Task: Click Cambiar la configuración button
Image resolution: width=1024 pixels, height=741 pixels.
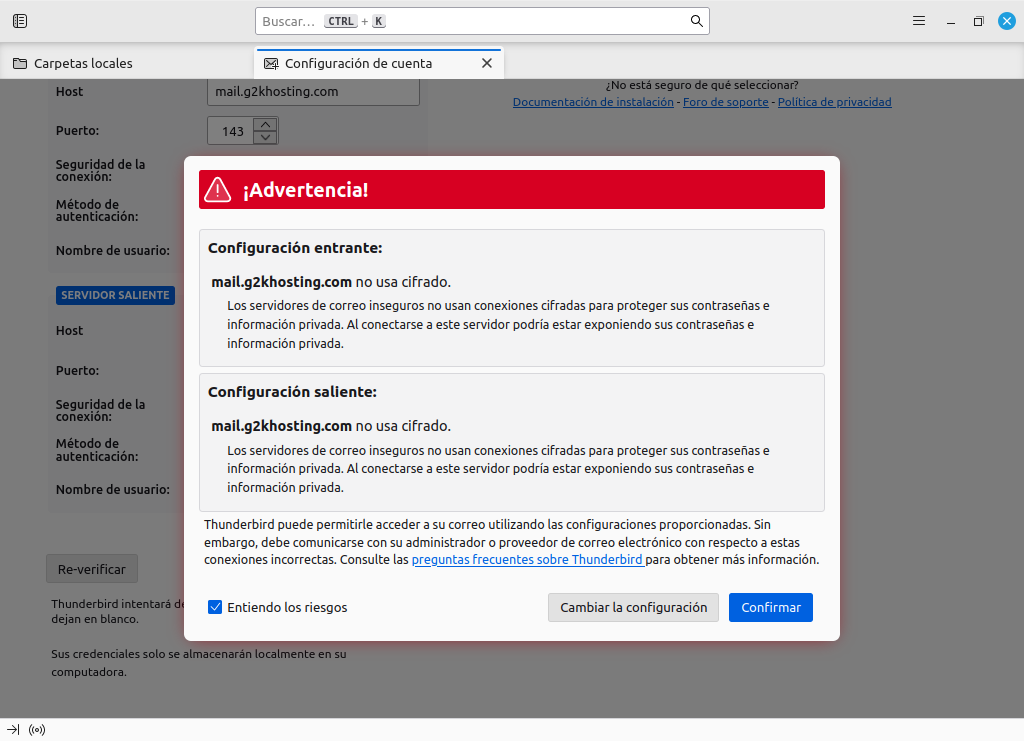Action: click(x=633, y=607)
